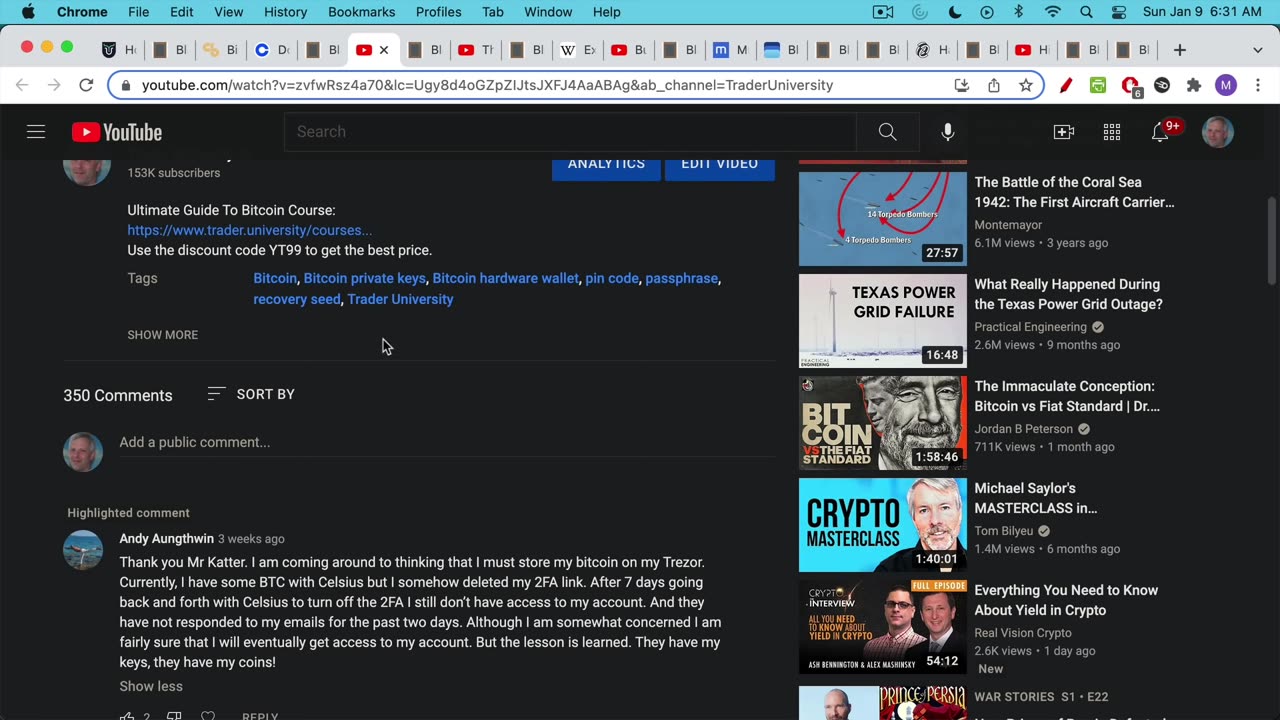The image size is (1280, 720).
Task: Click the Trader University tag link
Action: pyautogui.click(x=400, y=299)
